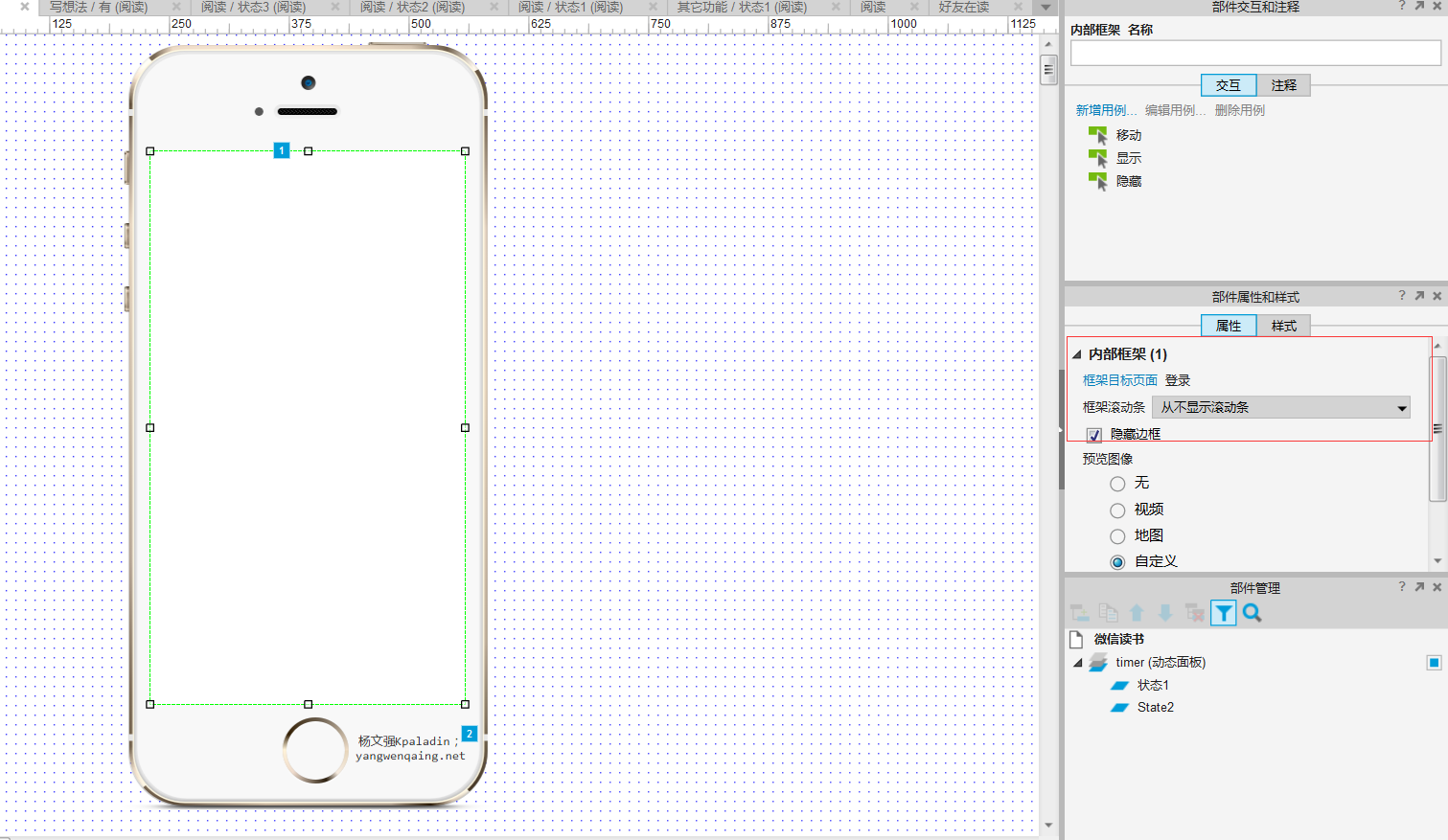Select the 视频 preview image option
The image size is (1448, 840).
(1117, 510)
